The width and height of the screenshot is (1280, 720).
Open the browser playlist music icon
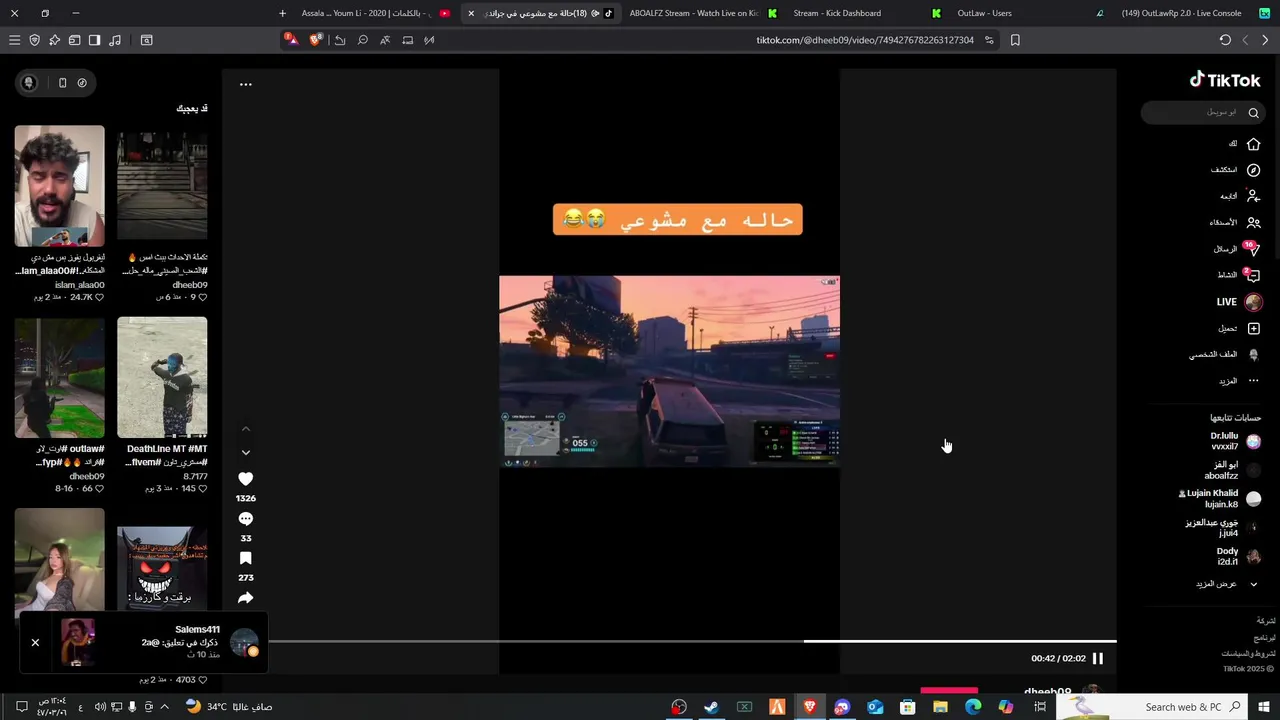[114, 40]
